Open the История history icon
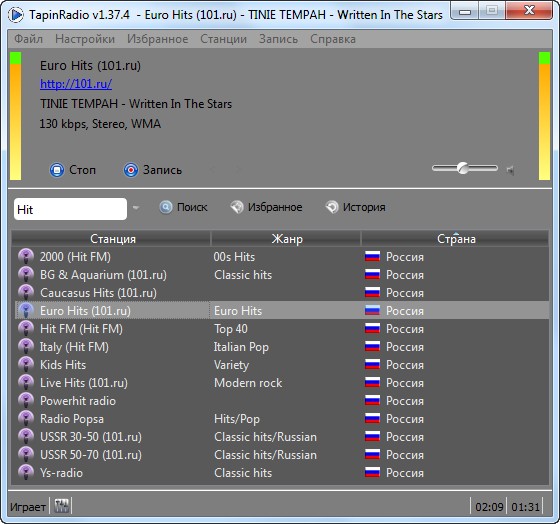The image size is (560, 524). click(332, 207)
